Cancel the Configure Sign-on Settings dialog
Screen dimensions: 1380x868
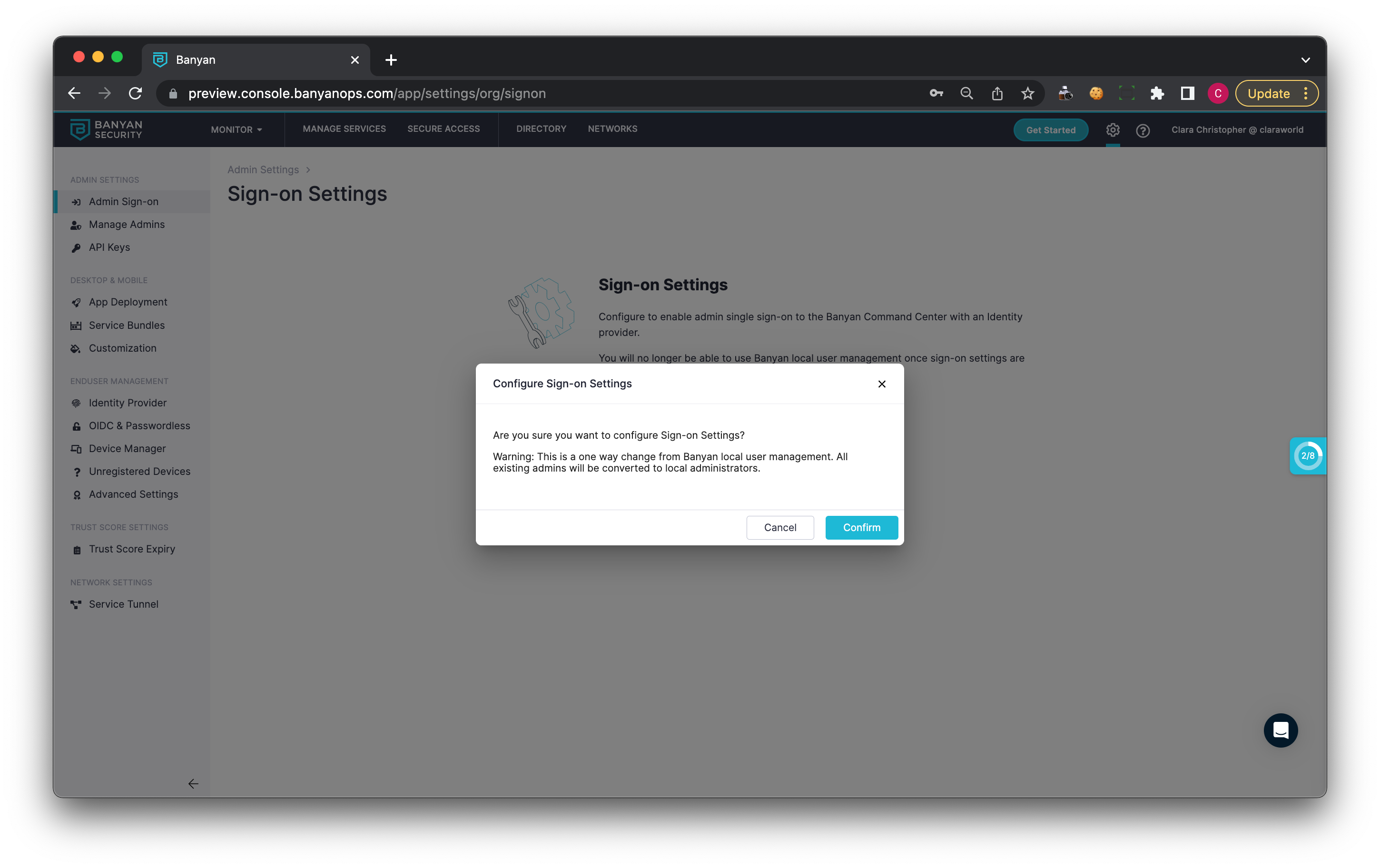(x=779, y=527)
